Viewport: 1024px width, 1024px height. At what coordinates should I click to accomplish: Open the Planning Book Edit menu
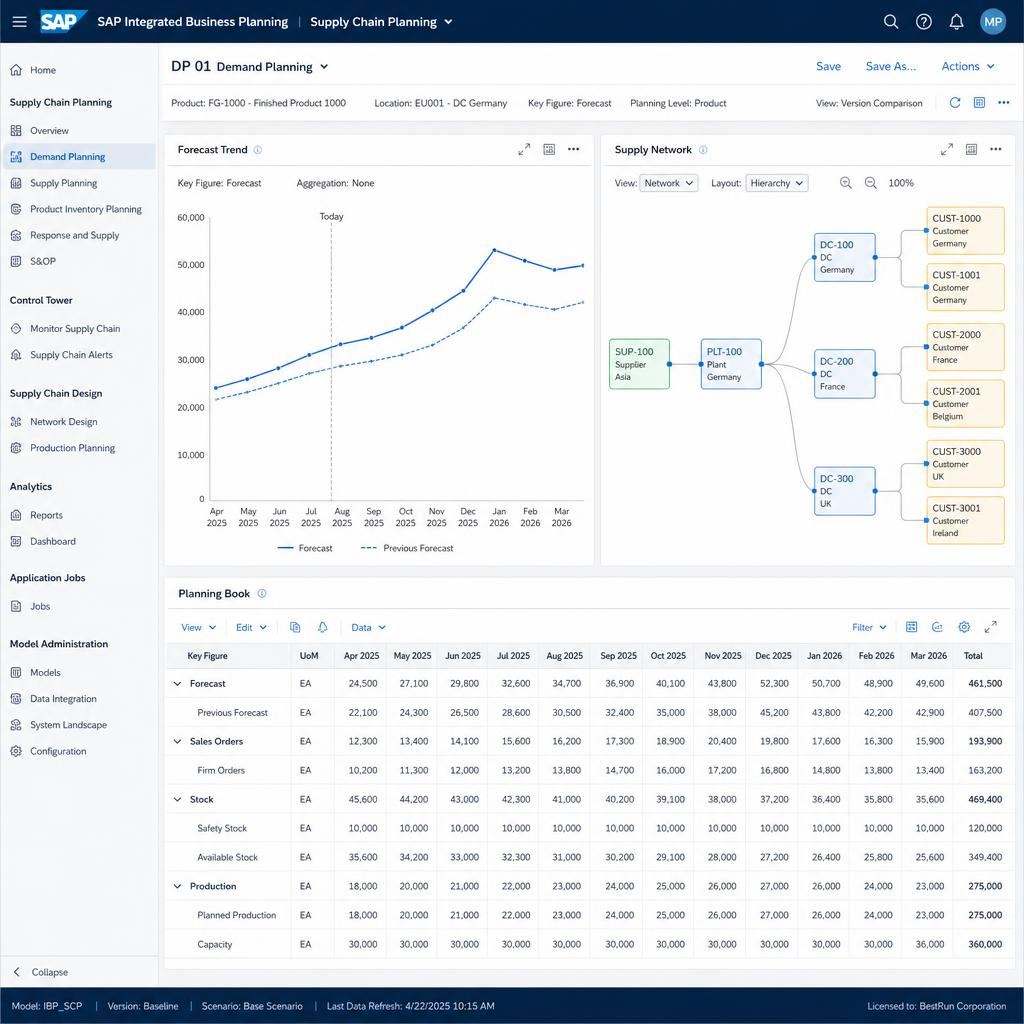click(x=251, y=628)
